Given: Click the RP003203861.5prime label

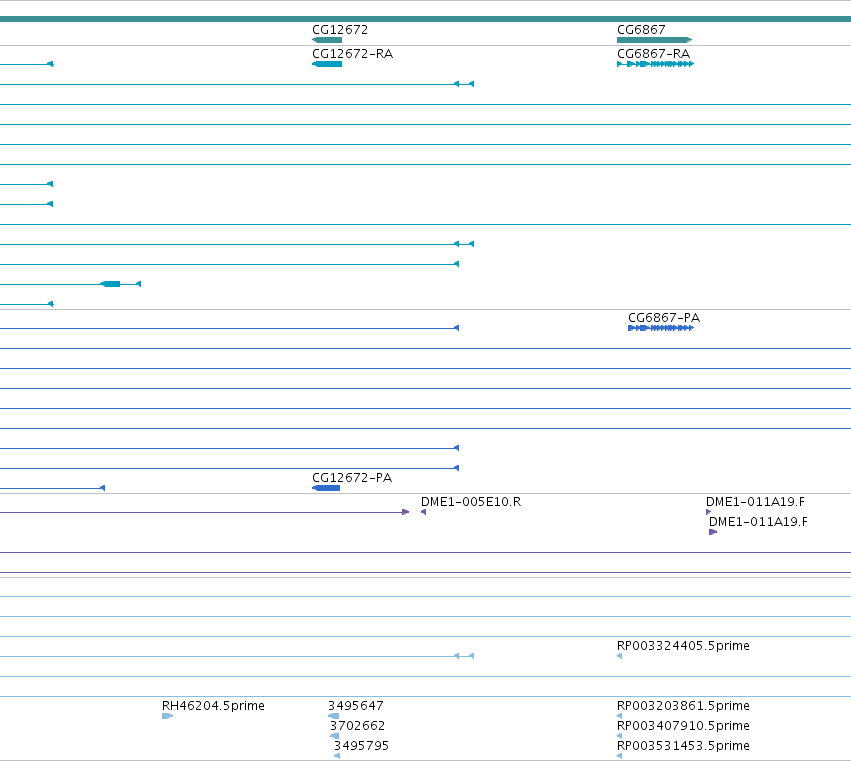Looking at the screenshot, I should (683, 706).
